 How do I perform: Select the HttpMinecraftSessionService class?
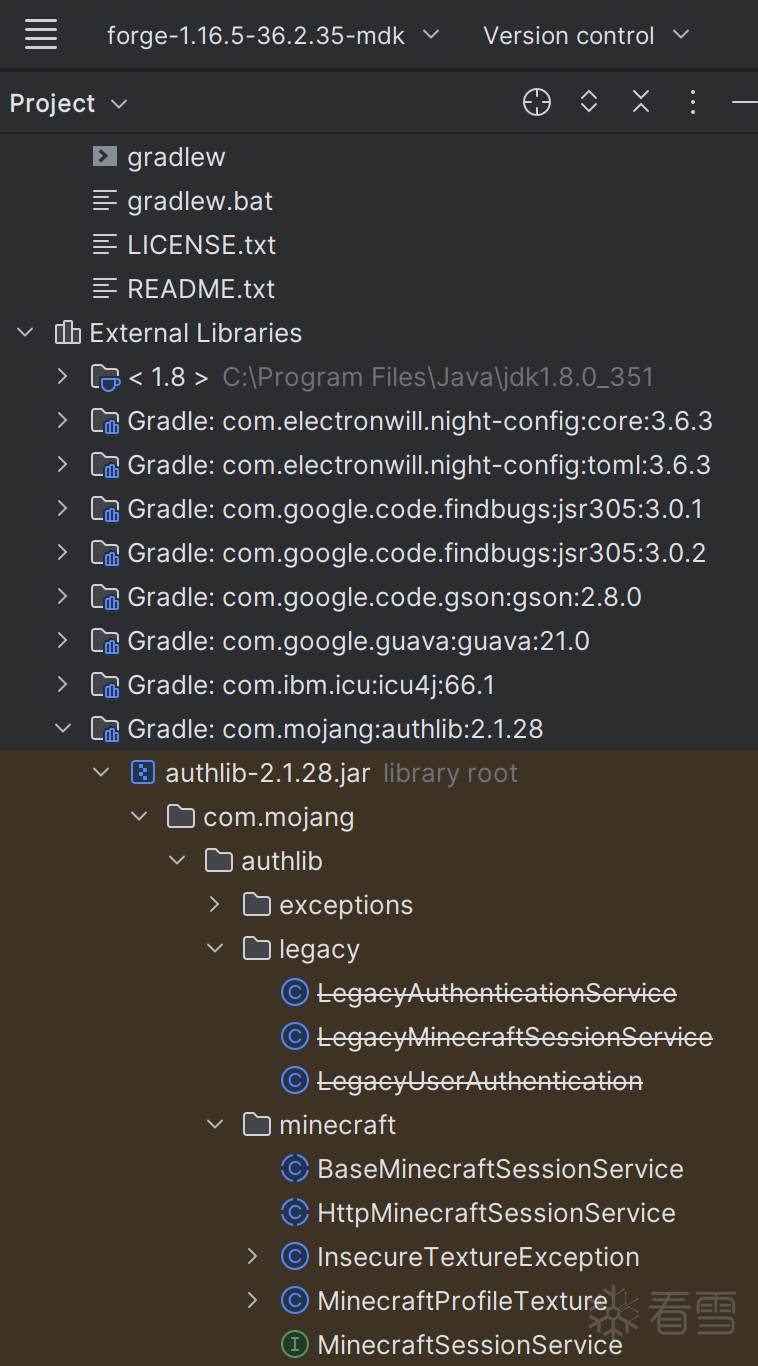pyautogui.click(x=496, y=1213)
